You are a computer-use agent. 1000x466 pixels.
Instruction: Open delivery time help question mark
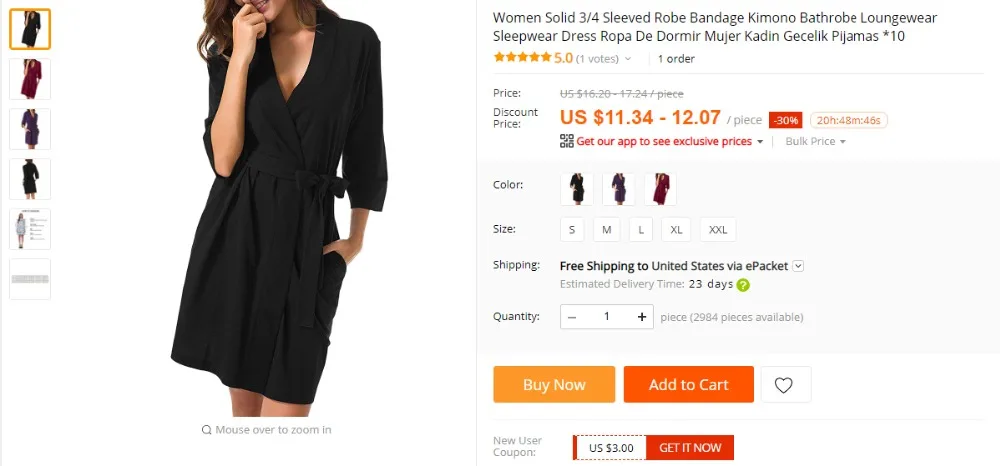[x=743, y=285]
